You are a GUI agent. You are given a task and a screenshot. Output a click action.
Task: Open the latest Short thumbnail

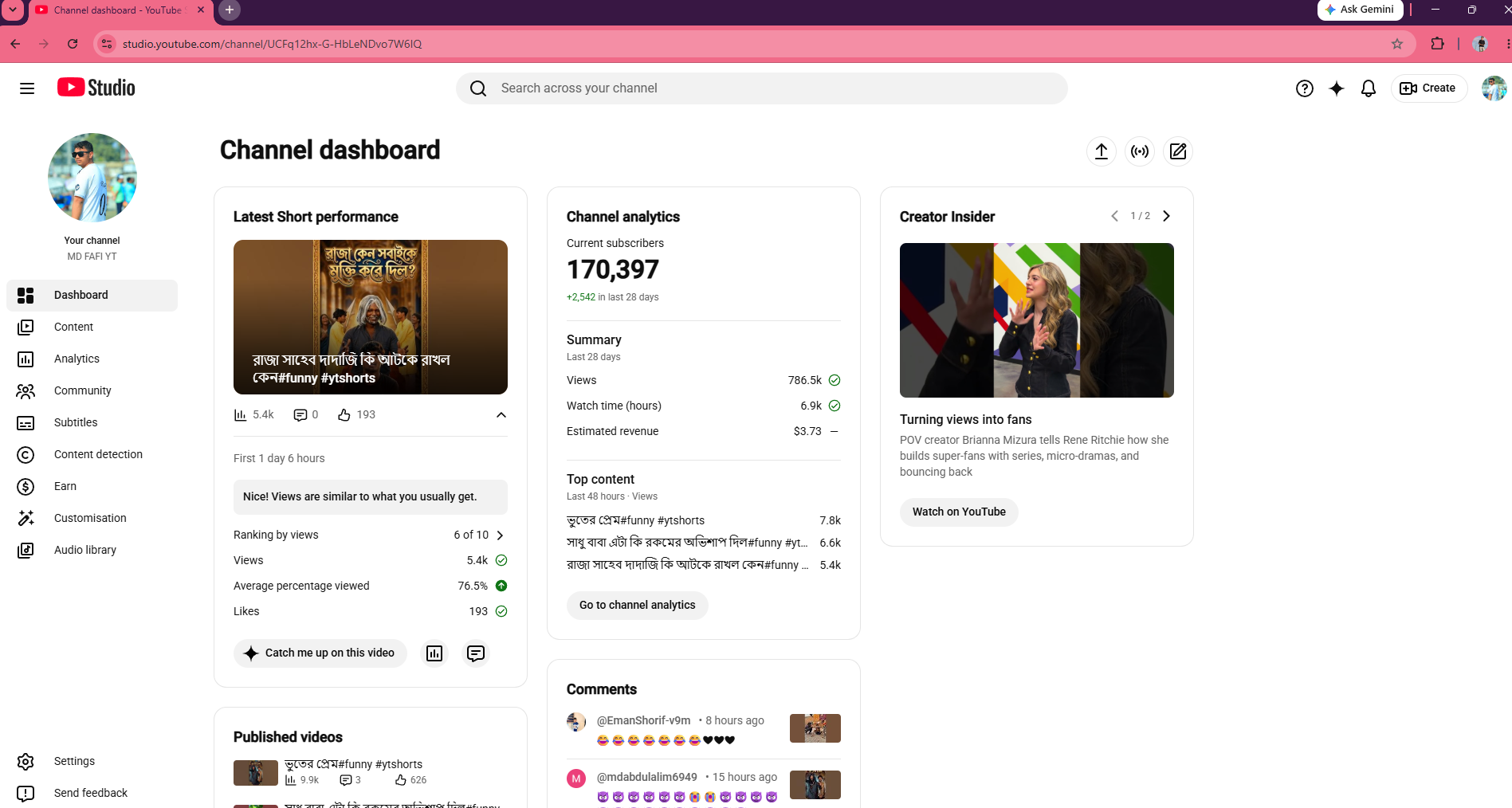point(371,317)
